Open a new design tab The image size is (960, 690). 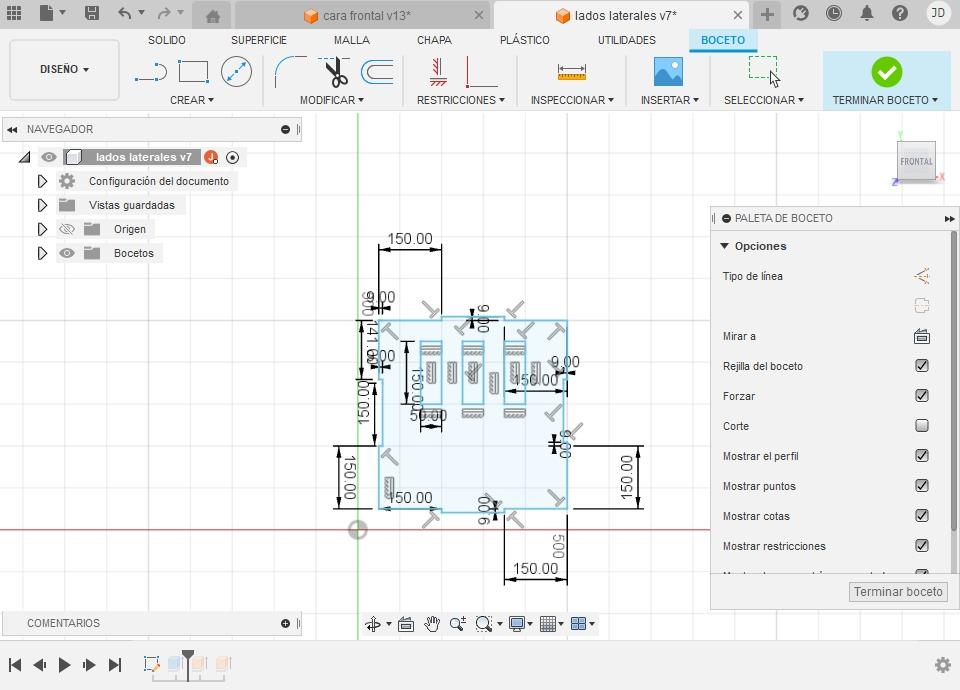[767, 14]
